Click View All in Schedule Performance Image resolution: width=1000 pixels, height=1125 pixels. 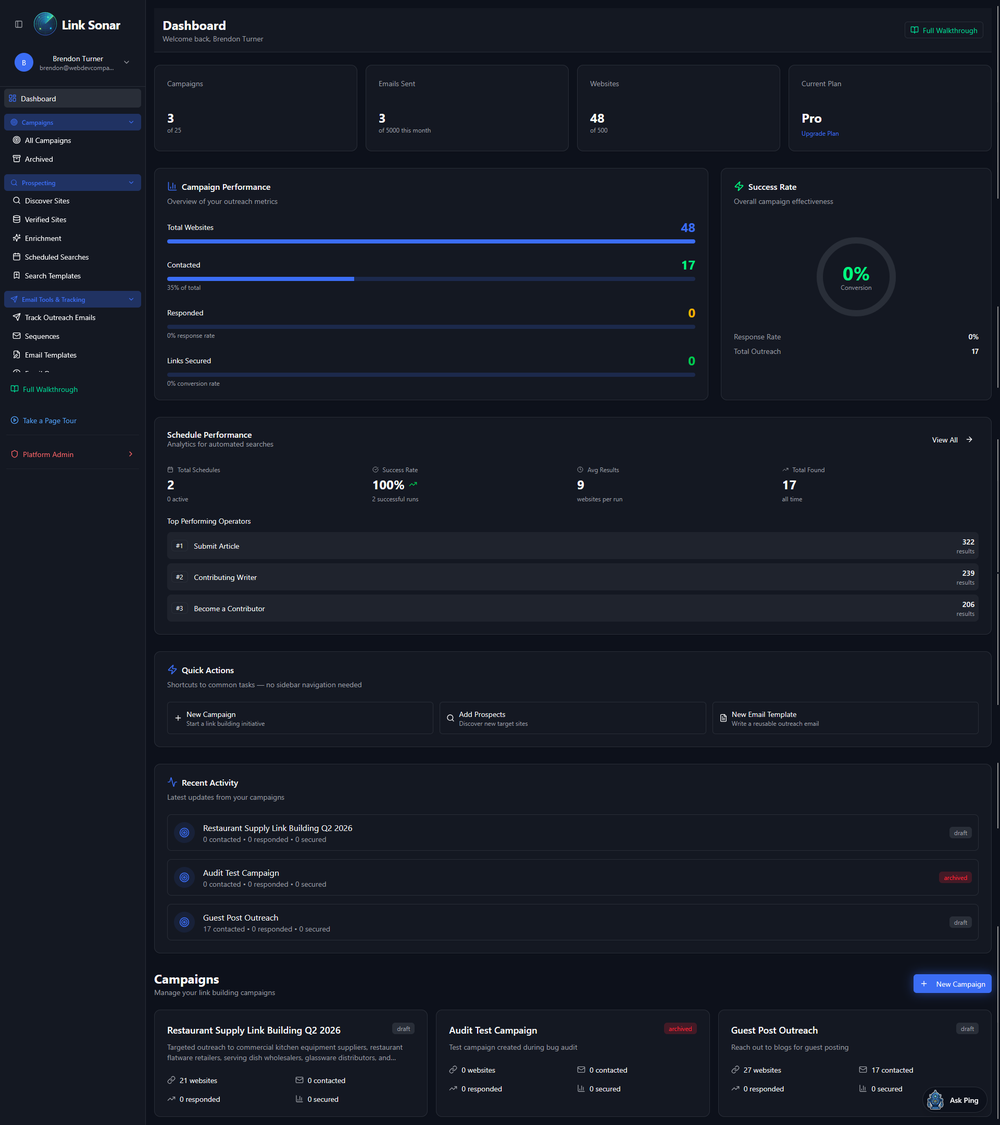[952, 440]
